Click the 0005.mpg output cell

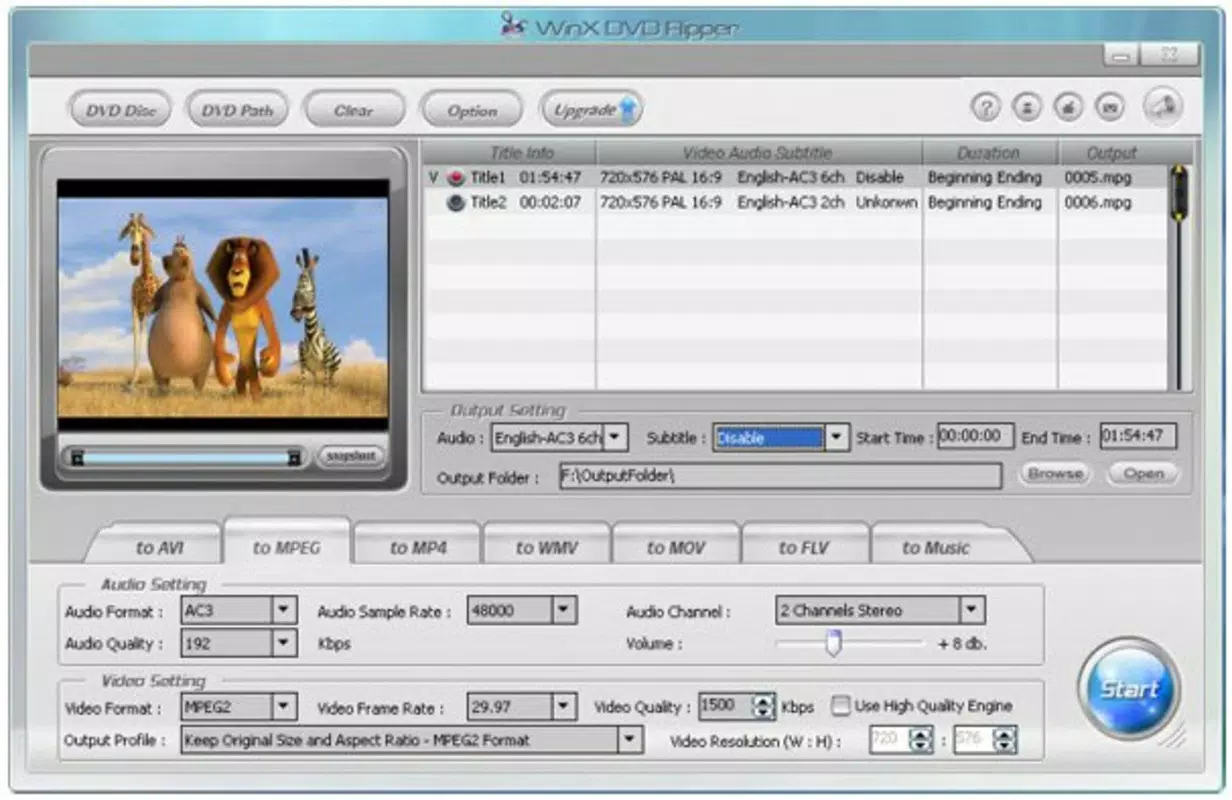click(1098, 178)
